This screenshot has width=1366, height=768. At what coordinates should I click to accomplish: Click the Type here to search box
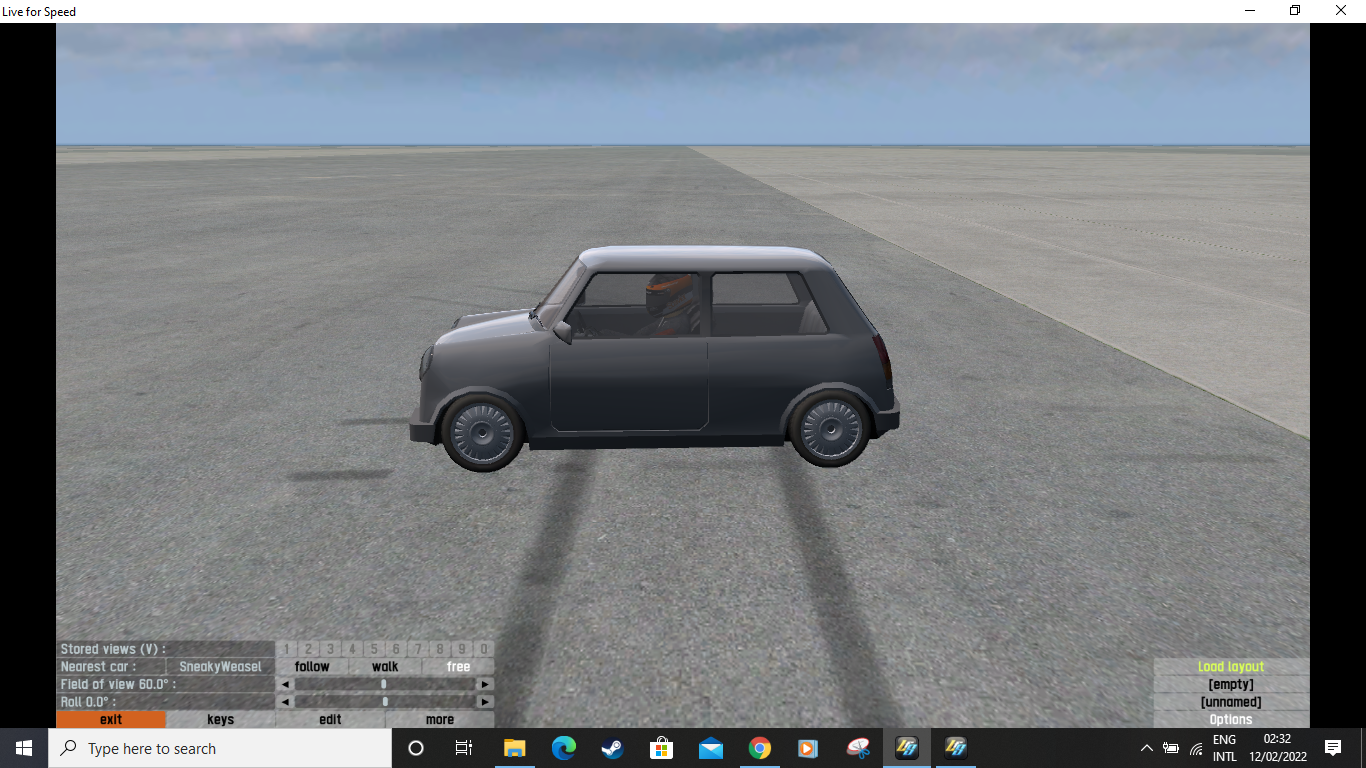(220, 748)
